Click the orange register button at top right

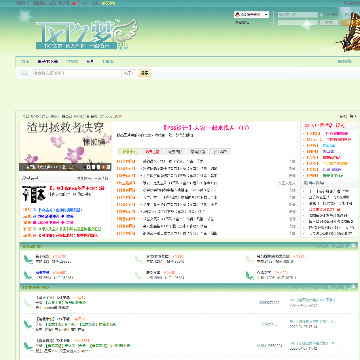click(350, 23)
